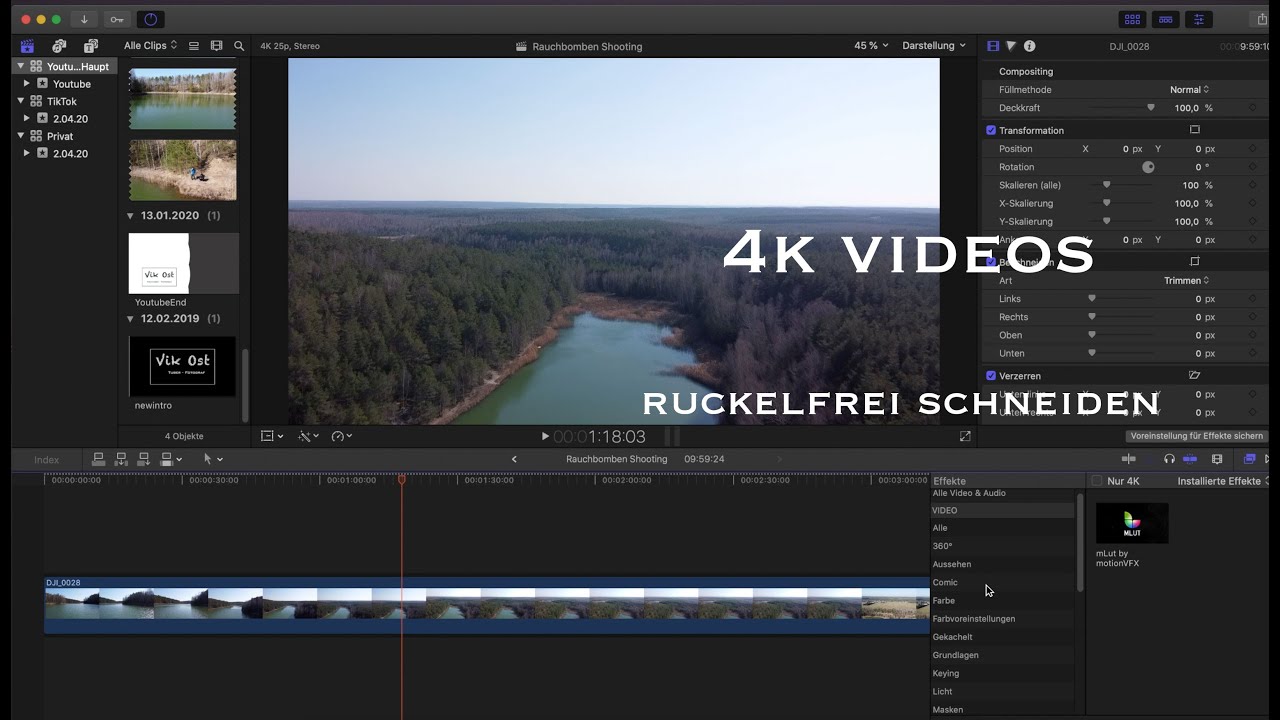1280x720 pixels.
Task: Open the Photos and Audio sidebar
Action: 59,46
